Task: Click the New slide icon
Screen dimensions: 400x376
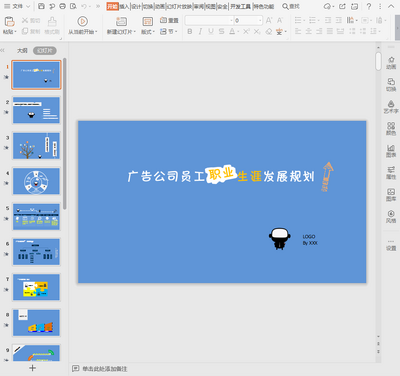Action: pyautogui.click(x=121, y=21)
